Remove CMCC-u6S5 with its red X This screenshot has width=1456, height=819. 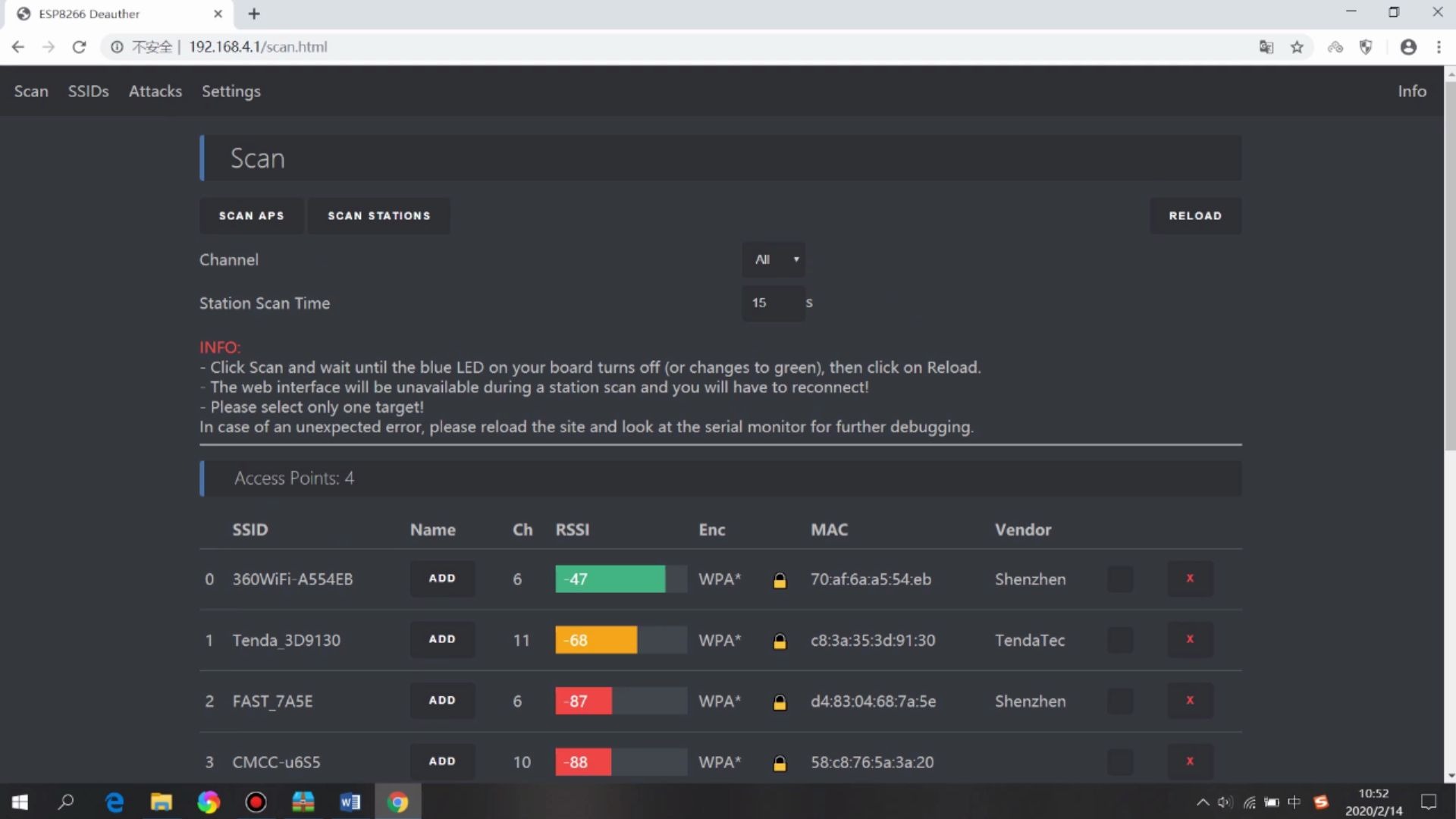point(1190,761)
